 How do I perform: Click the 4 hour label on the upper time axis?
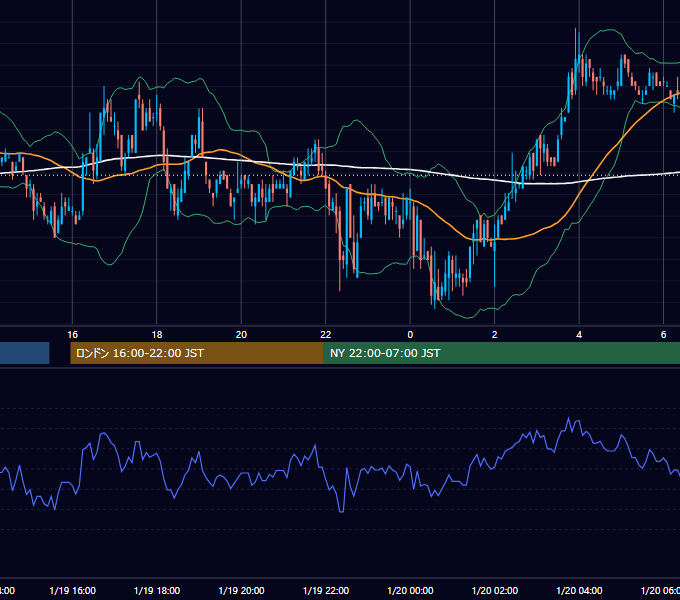(579, 335)
